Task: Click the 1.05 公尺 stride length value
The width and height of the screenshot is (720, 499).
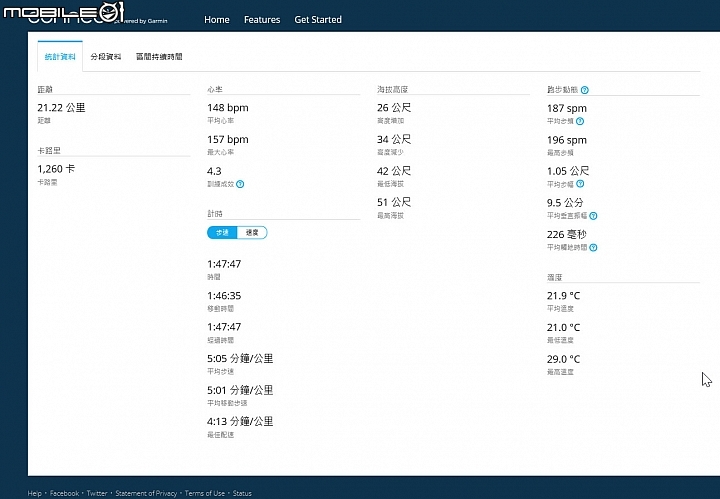Action: 568,171
